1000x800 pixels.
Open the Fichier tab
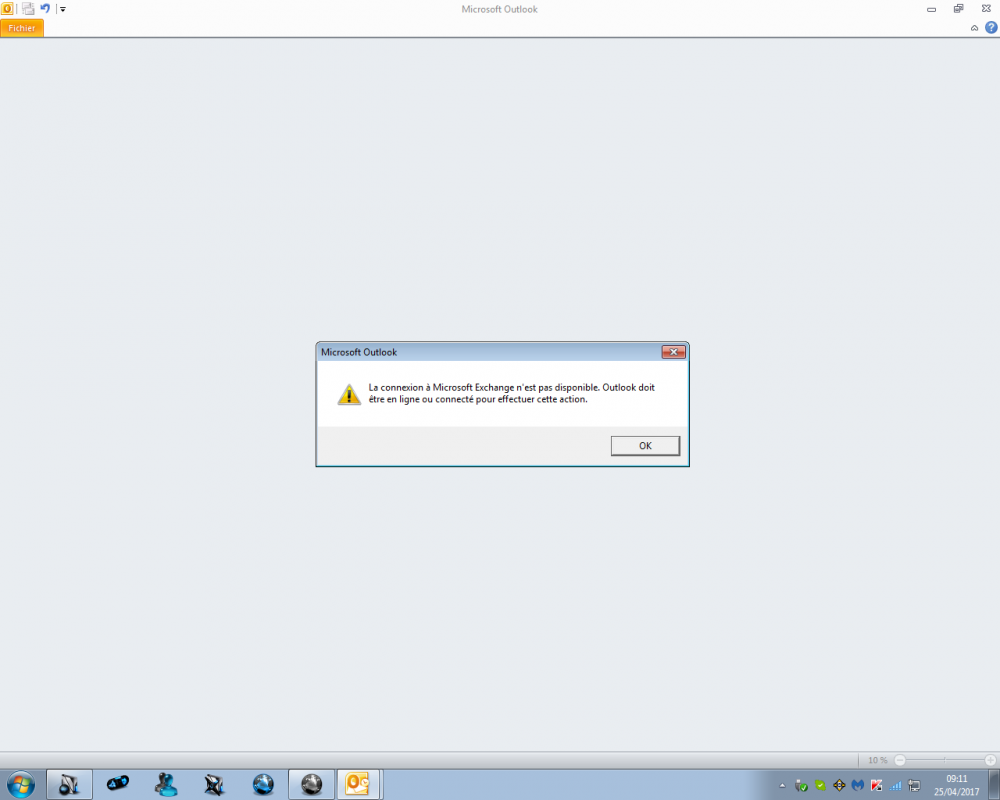[22, 28]
